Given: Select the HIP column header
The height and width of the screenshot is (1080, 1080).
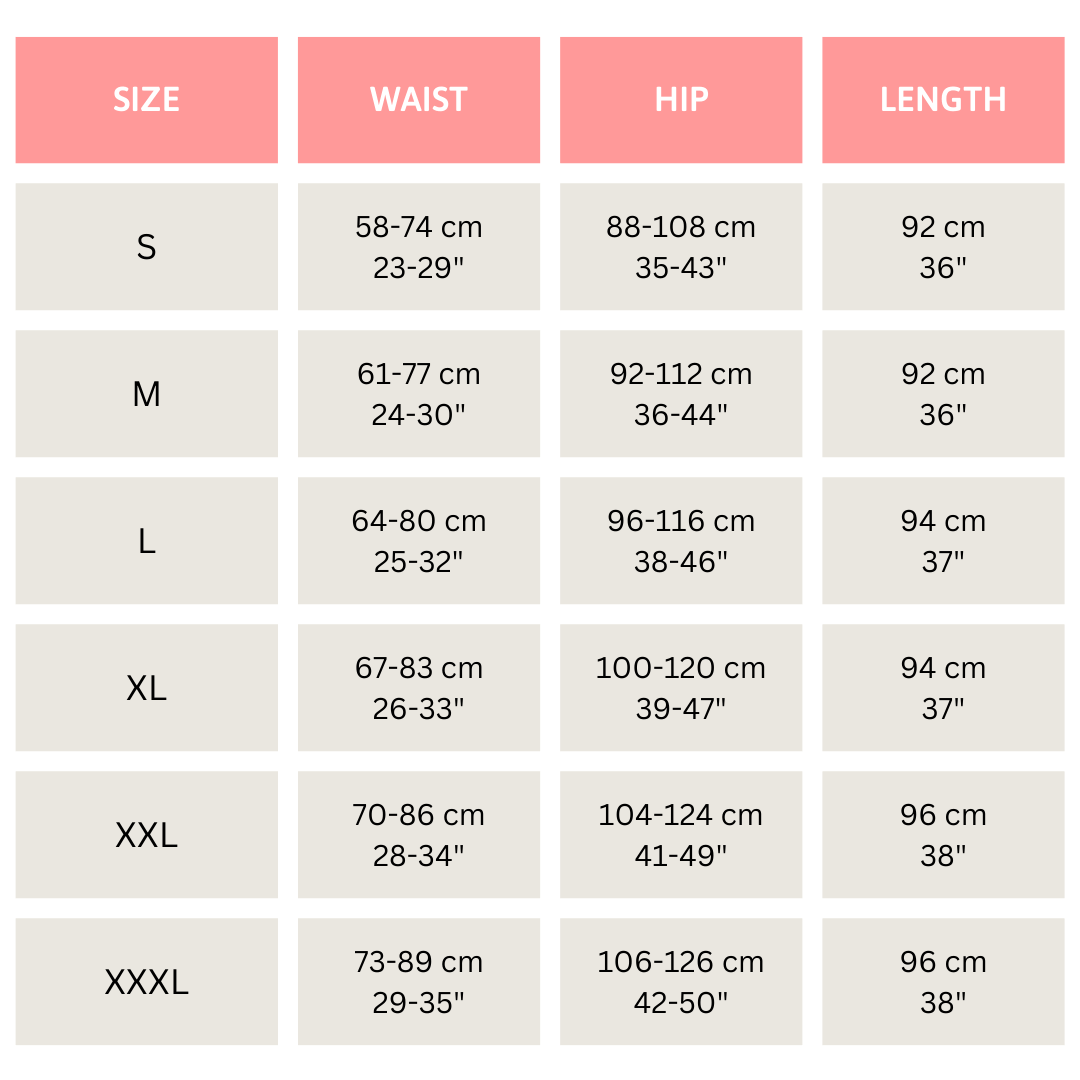Looking at the screenshot, I should (x=680, y=100).
